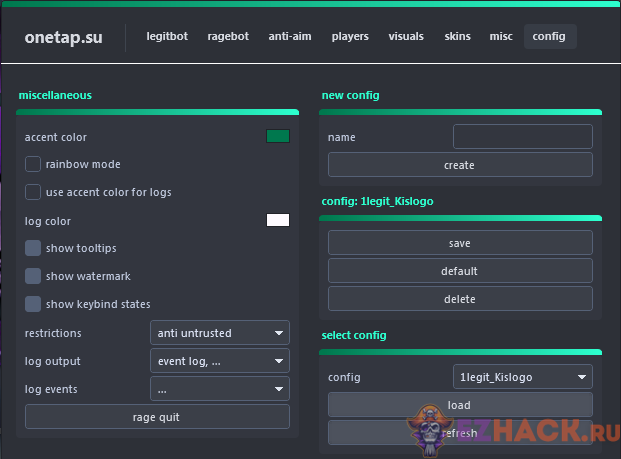Toggle the show watermark checkbox
Image resolution: width=621 pixels, height=459 pixels.
coord(33,276)
